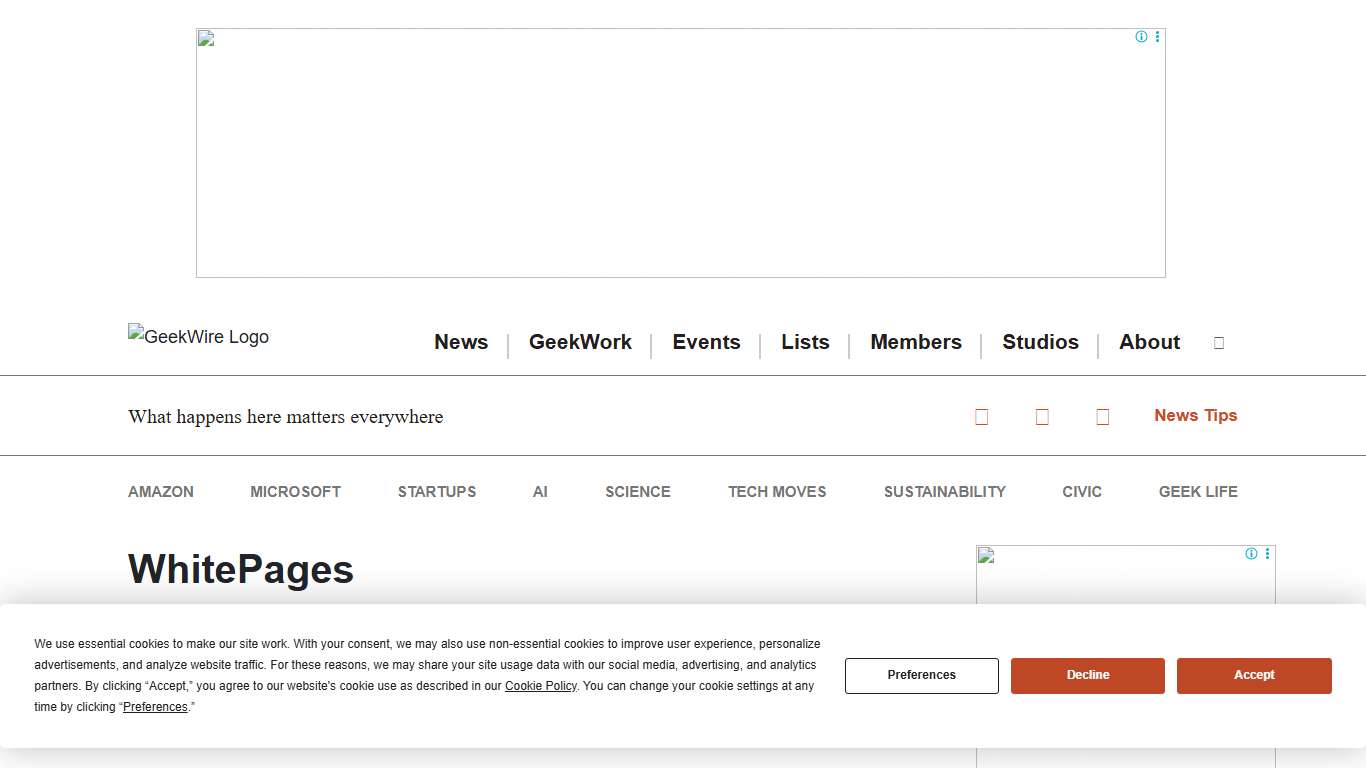1366x768 pixels.
Task: Open the sidebar ad three-dot menu icon
Action: (1267, 553)
